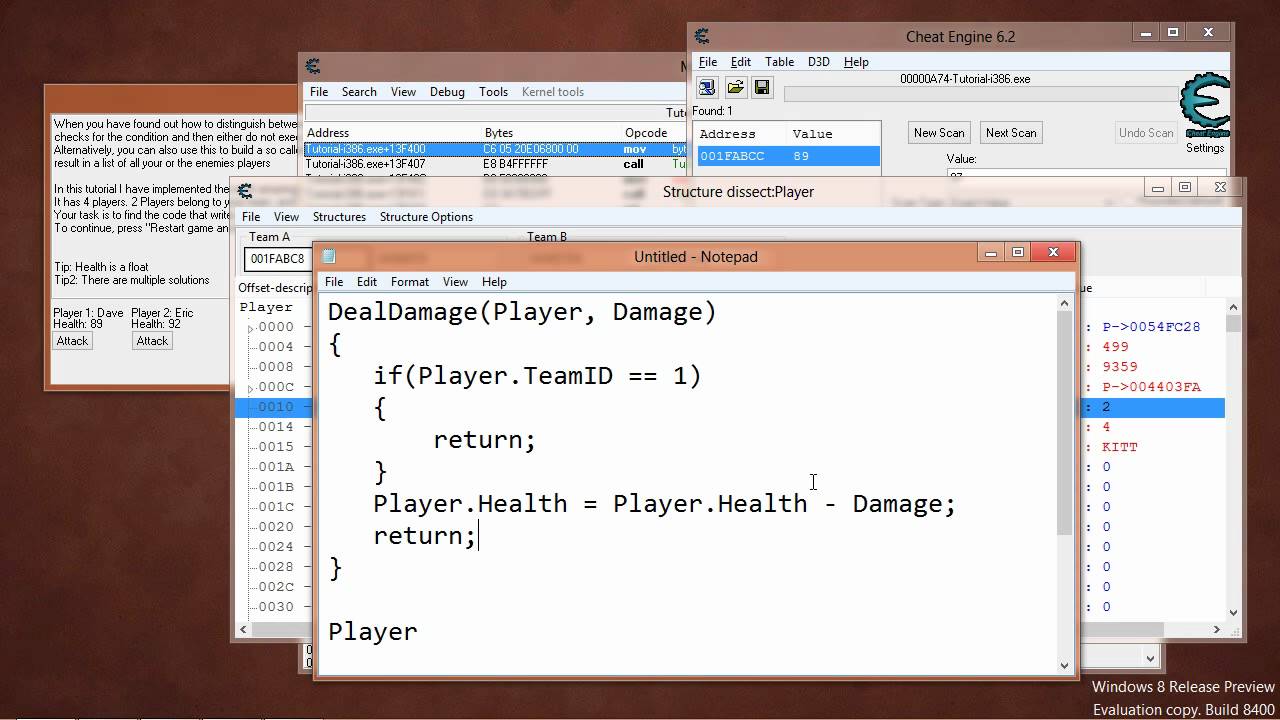Open Memory Viewer Debug menu
The width and height of the screenshot is (1280, 720).
click(x=447, y=92)
